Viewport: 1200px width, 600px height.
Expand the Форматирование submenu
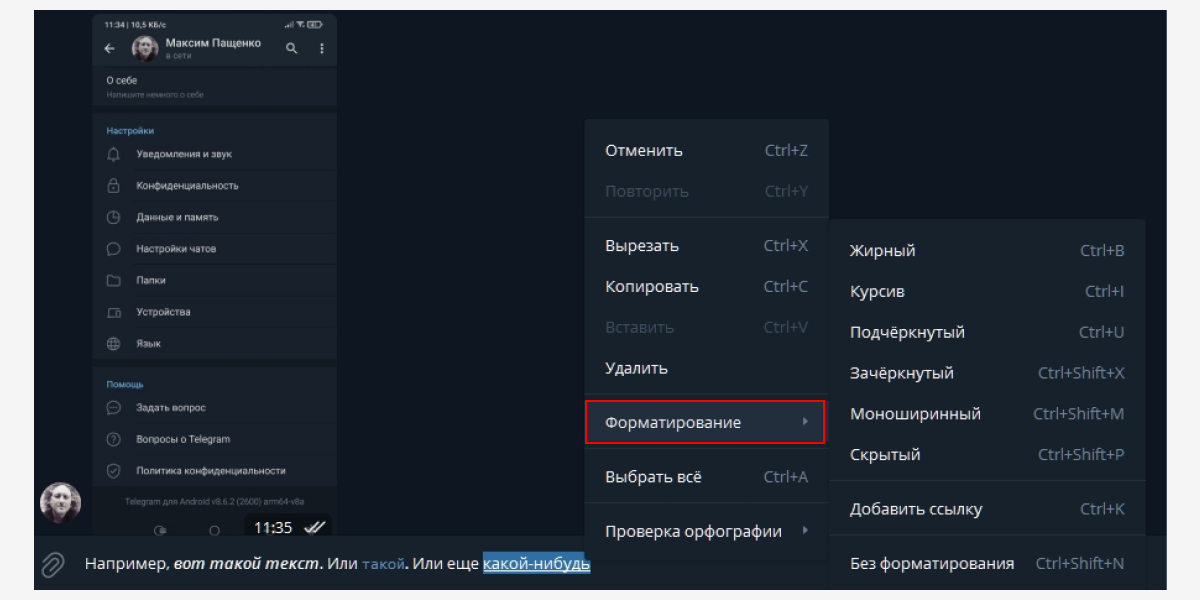pyautogui.click(x=705, y=422)
